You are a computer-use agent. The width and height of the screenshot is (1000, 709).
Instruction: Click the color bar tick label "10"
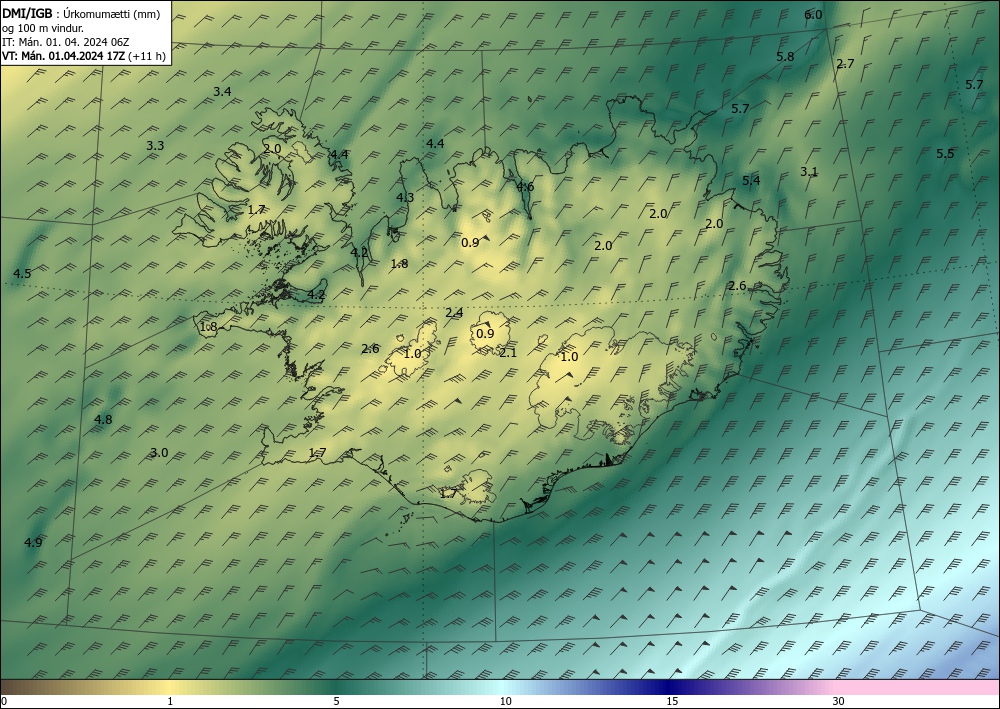tap(505, 702)
